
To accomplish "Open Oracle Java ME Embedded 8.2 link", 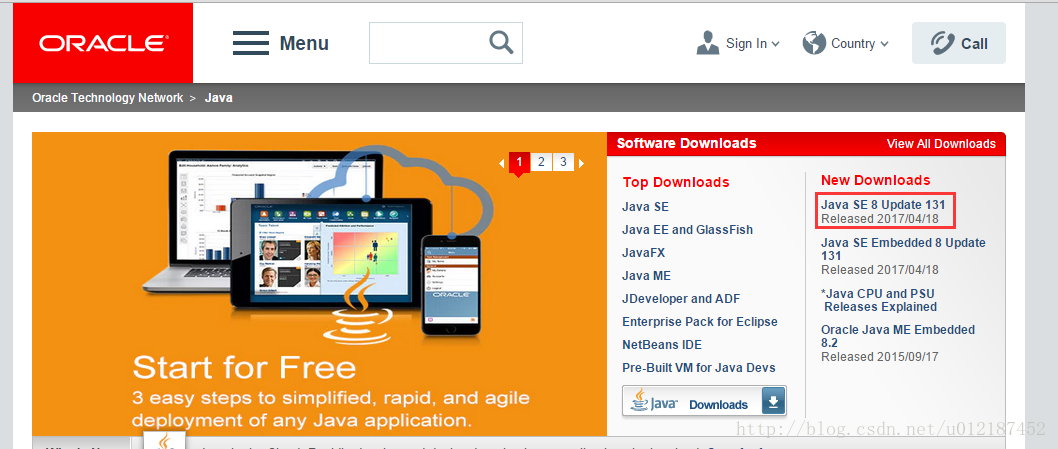I will coord(898,336).
